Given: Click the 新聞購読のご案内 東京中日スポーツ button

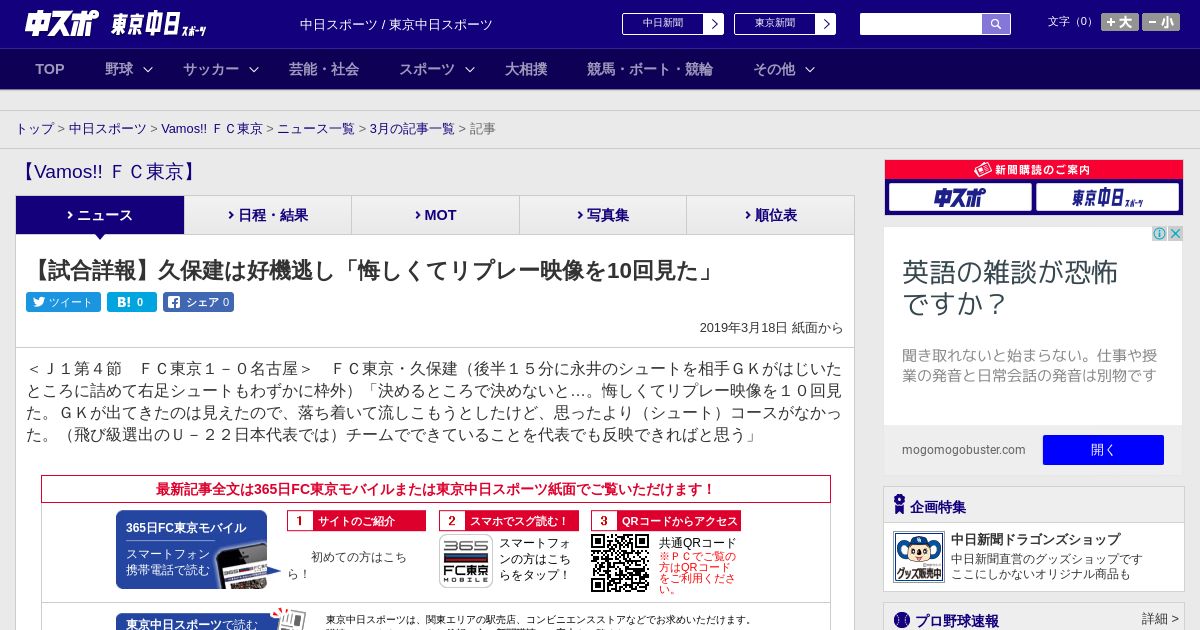Looking at the screenshot, I should point(1107,197).
